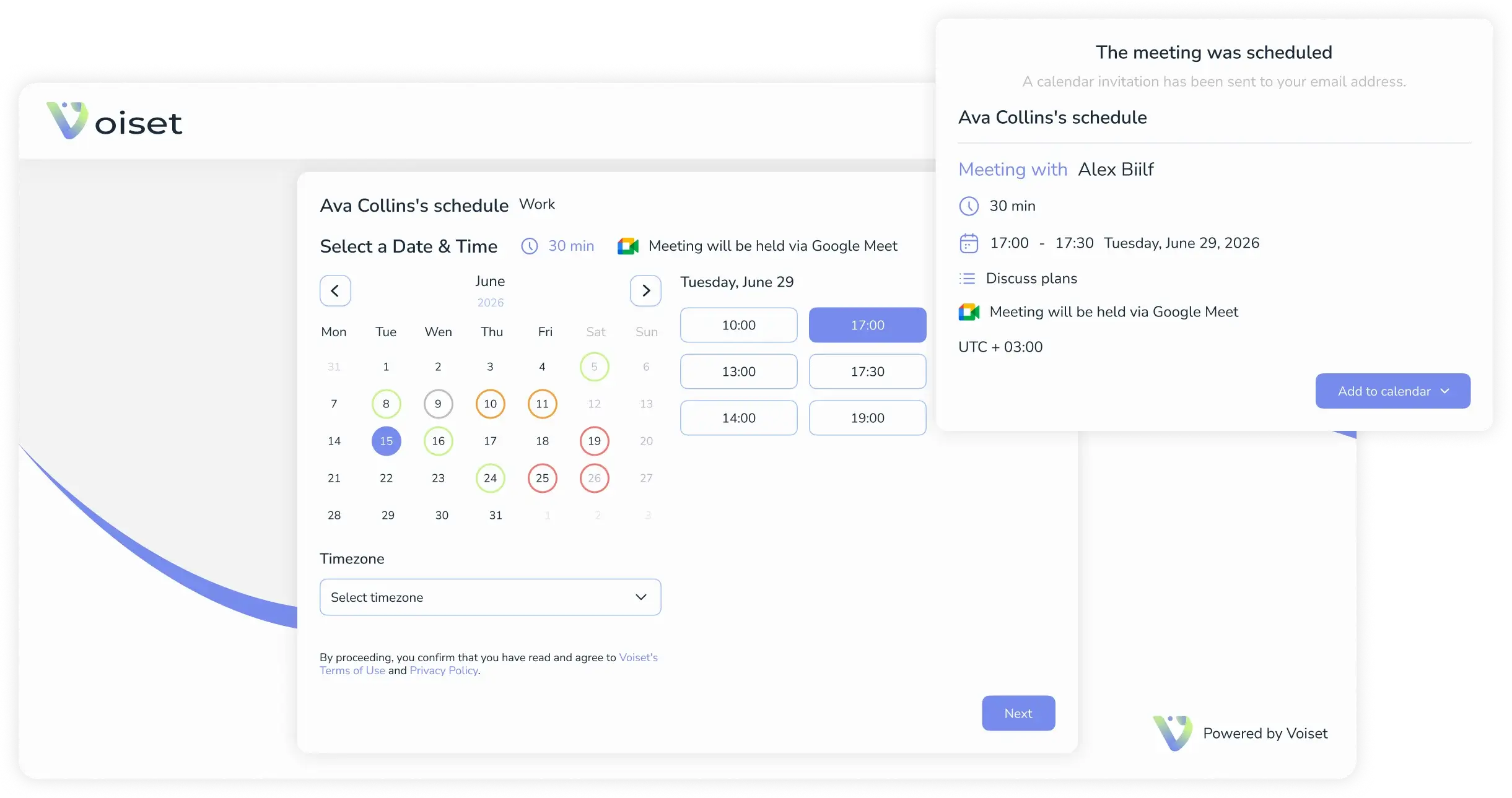
Task: Select the 19:00 time slot
Action: coord(867,418)
